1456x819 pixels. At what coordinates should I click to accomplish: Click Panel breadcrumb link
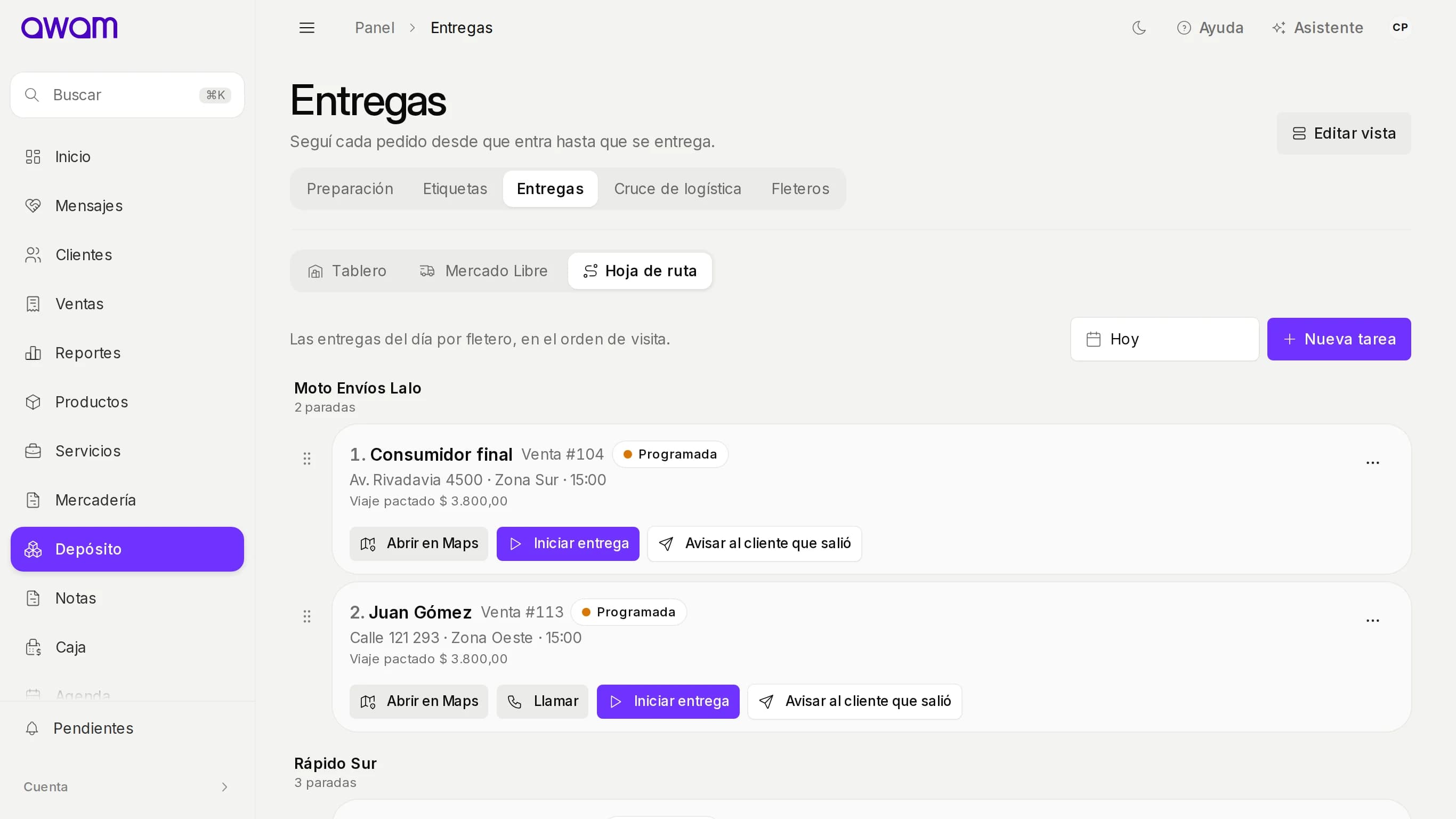[x=374, y=28]
